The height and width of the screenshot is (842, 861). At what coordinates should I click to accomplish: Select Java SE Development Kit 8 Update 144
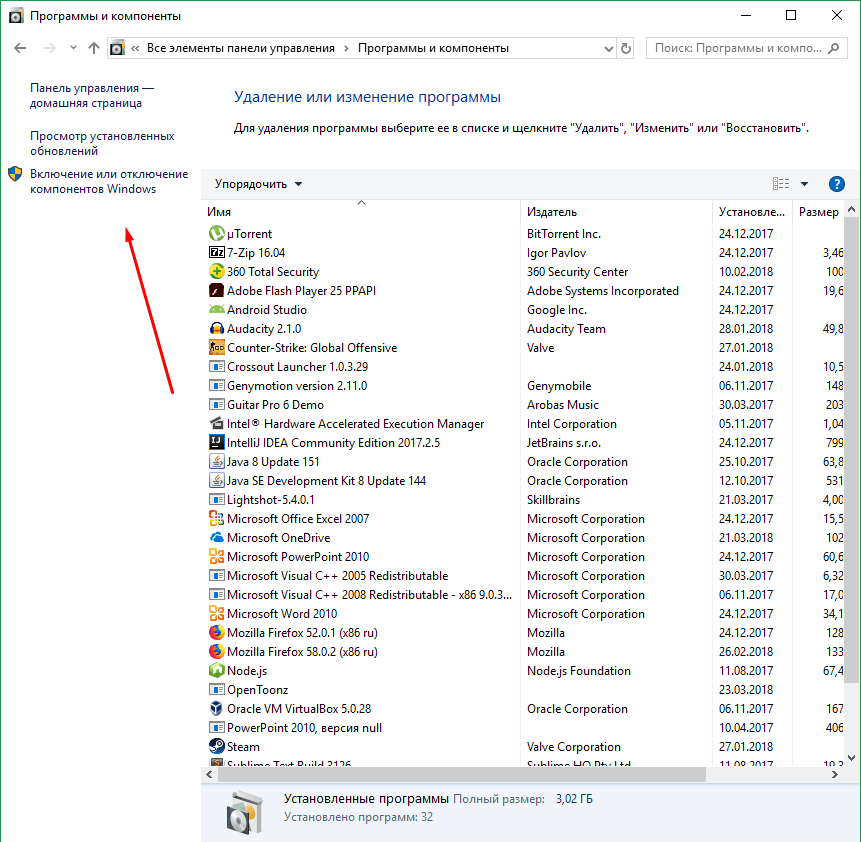(523, 481)
